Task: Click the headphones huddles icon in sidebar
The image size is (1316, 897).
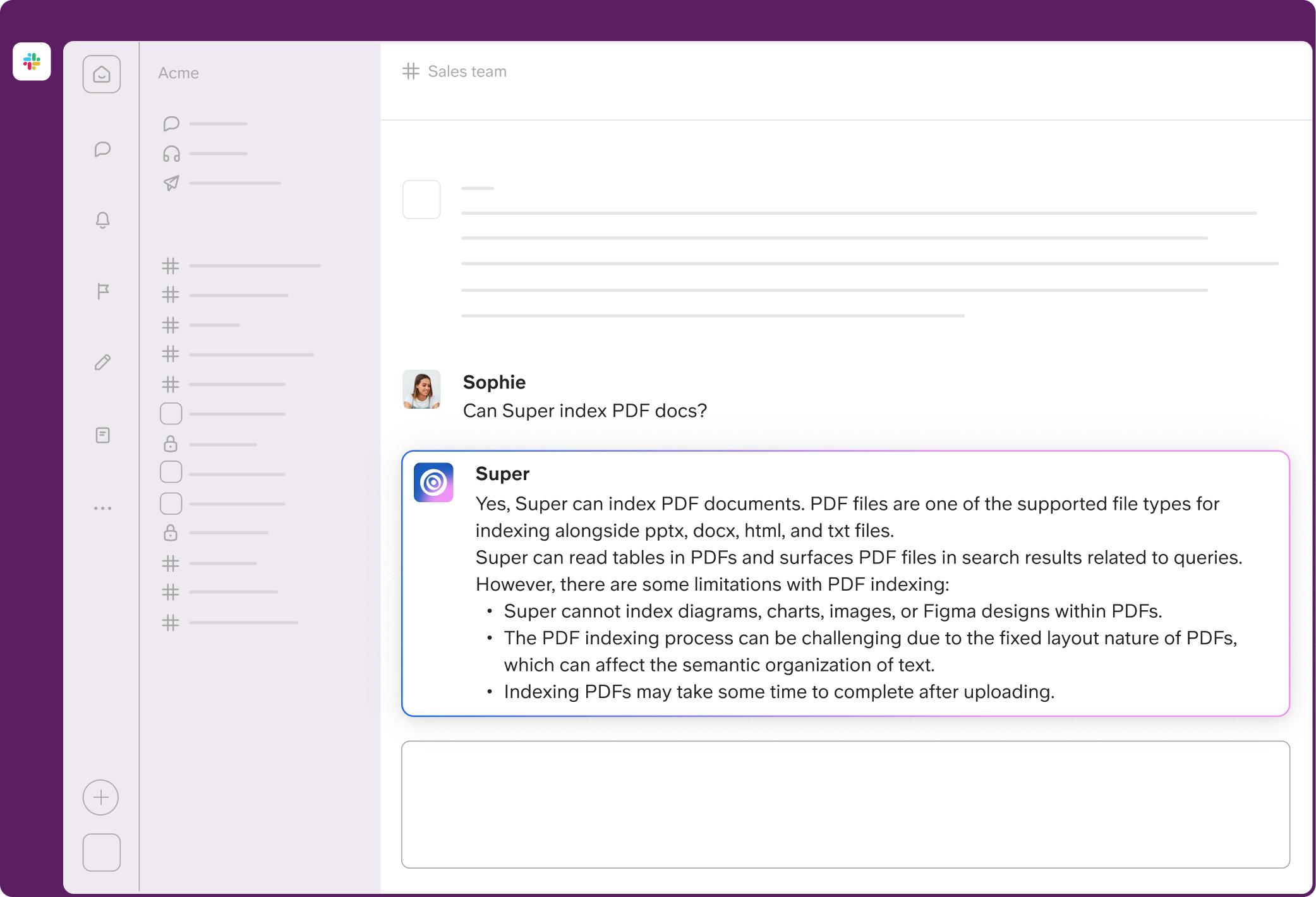Action: coord(171,154)
